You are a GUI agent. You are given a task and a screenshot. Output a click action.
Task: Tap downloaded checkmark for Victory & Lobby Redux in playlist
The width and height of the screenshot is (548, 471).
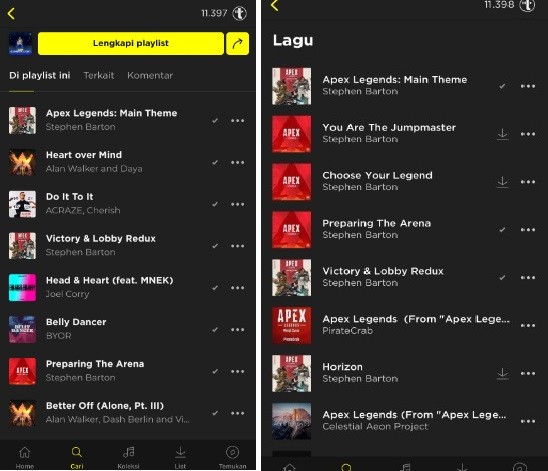(215, 246)
